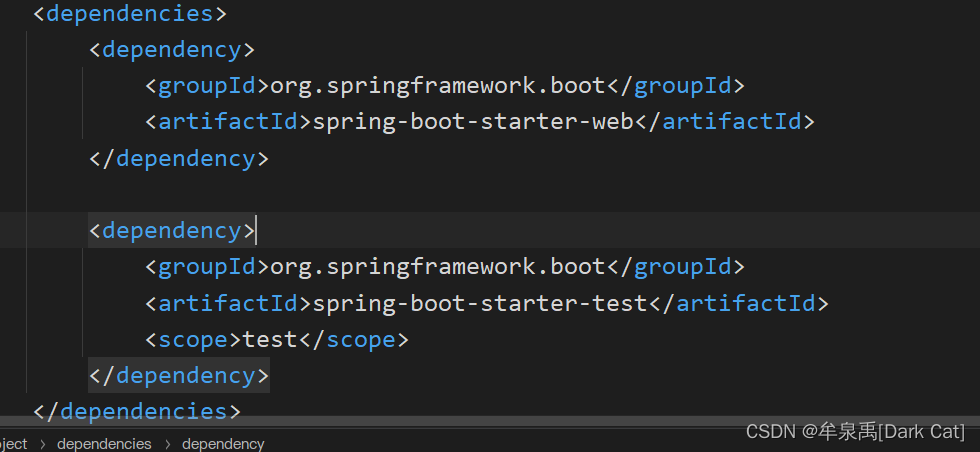Click breadcrumb chevron before dependency
Image resolution: width=980 pixels, height=452 pixels.
[x=167, y=443]
